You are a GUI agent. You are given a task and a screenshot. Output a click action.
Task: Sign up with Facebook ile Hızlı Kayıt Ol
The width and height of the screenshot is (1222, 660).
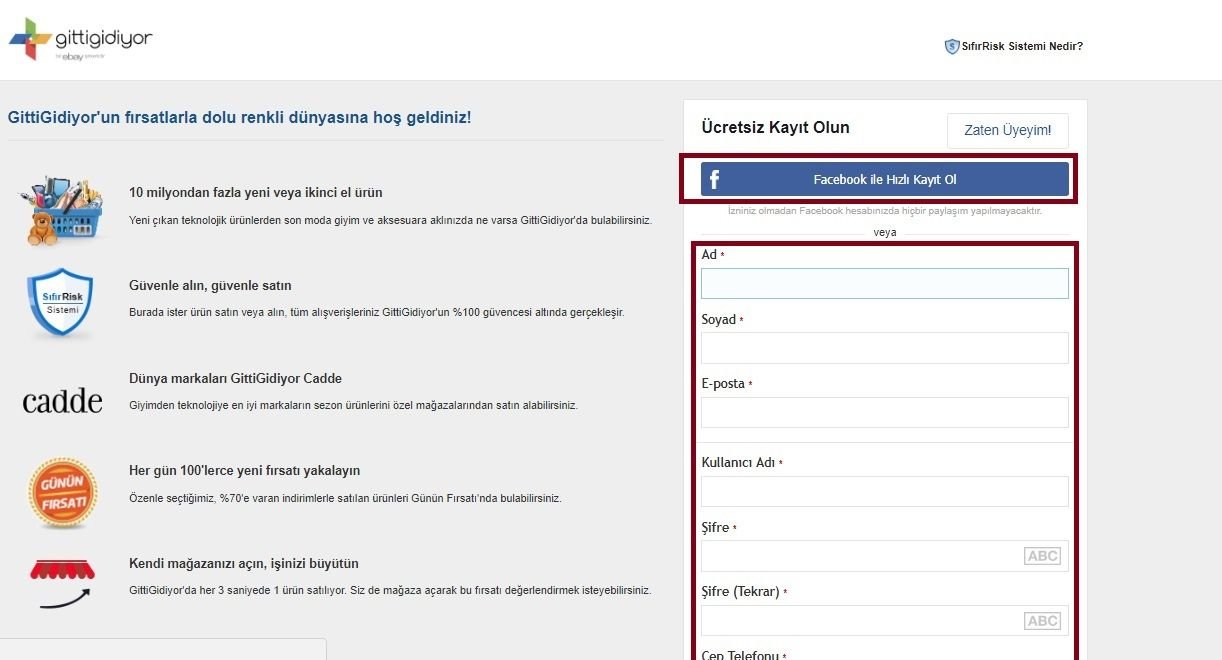pyautogui.click(x=885, y=180)
